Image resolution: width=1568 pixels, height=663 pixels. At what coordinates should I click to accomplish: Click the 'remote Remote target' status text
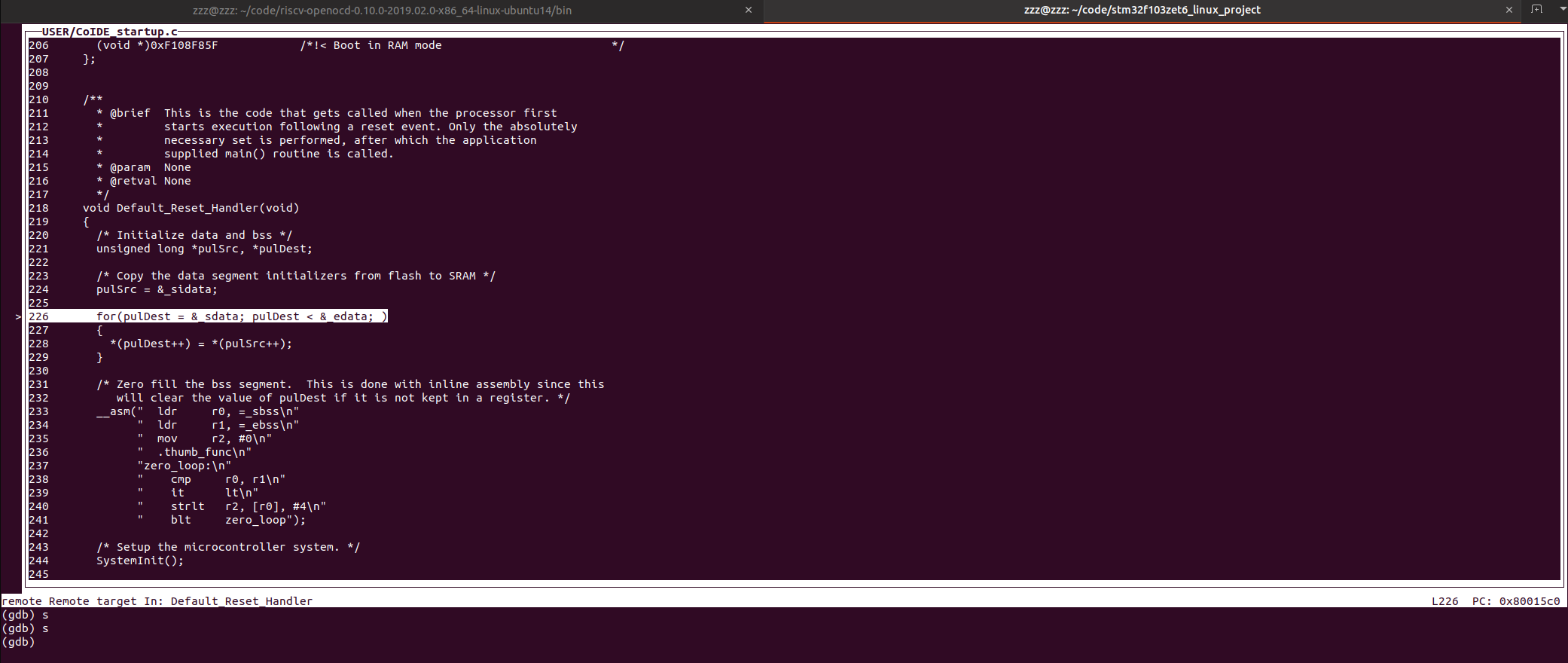71,601
